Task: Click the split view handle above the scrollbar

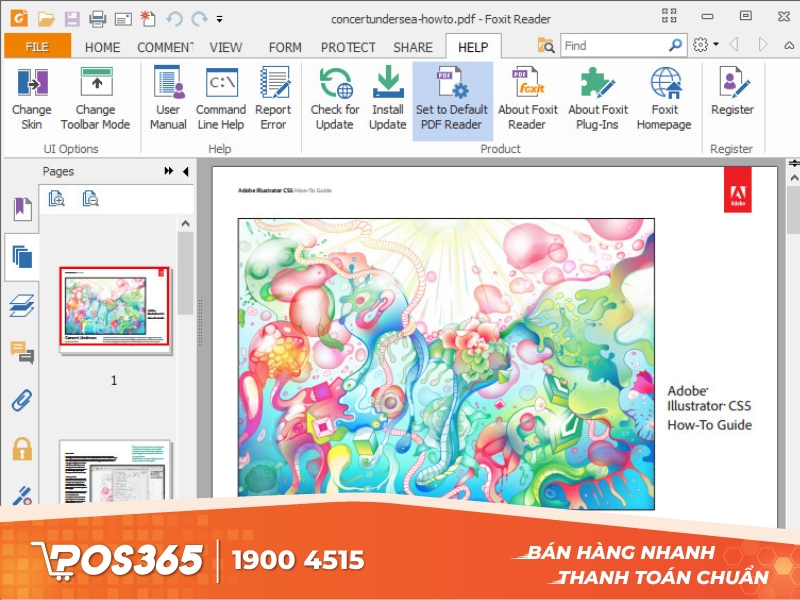Action: coord(793,164)
